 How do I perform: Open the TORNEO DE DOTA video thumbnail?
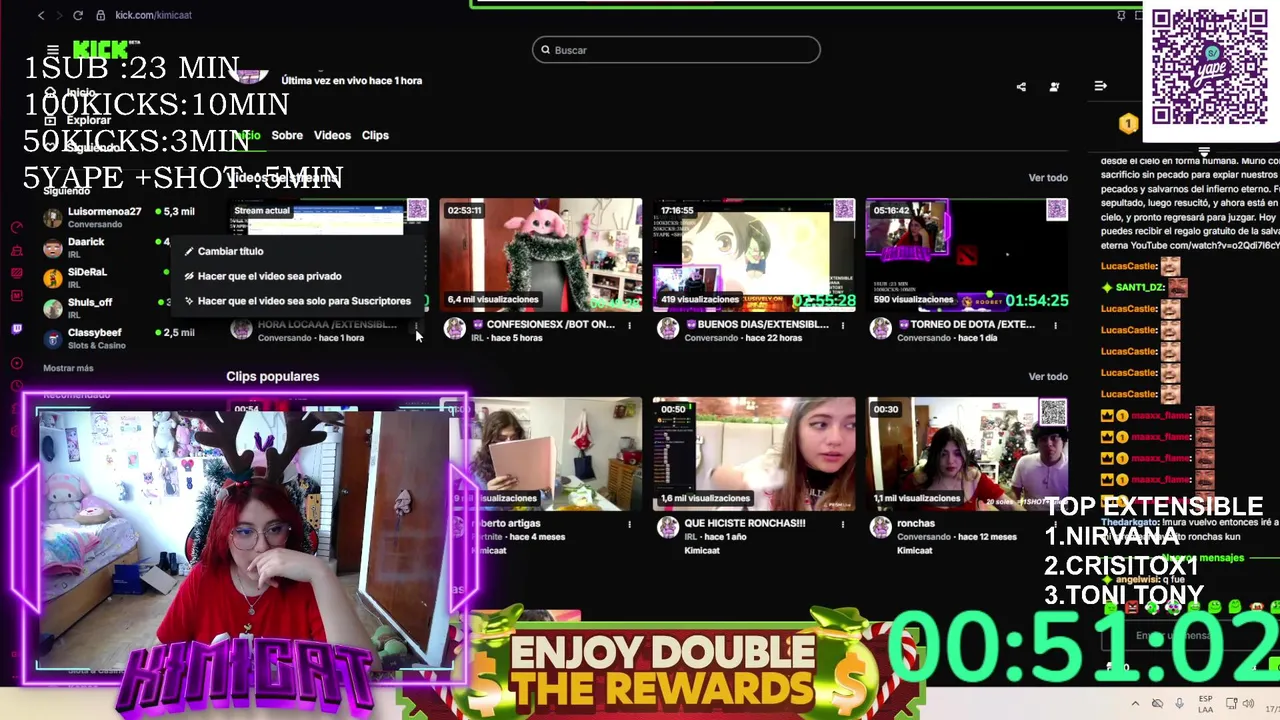pos(967,255)
